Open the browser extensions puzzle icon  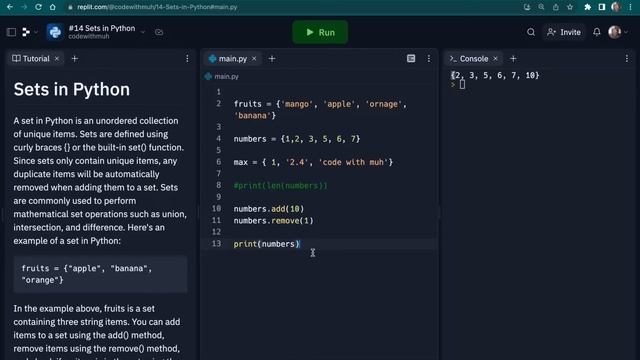tap(587, 7)
